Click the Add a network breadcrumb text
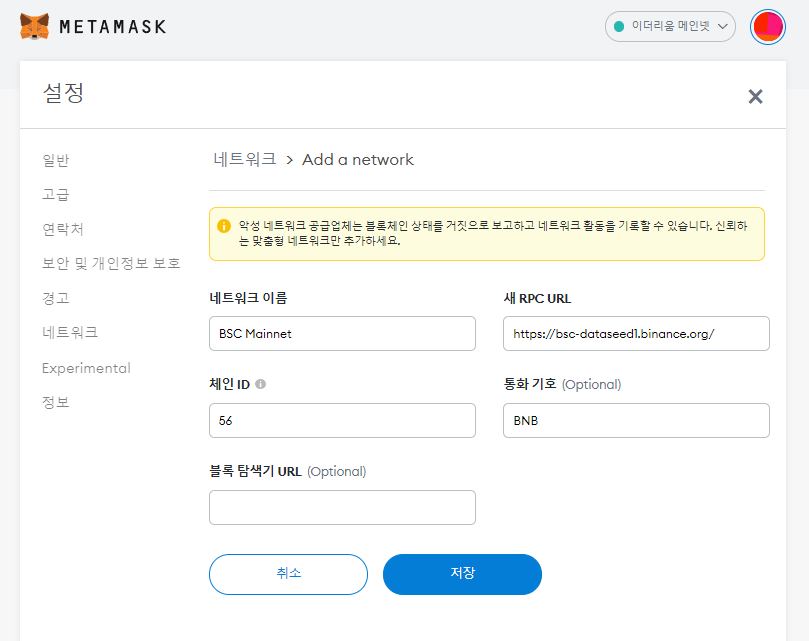This screenshot has width=809, height=641. click(x=358, y=159)
